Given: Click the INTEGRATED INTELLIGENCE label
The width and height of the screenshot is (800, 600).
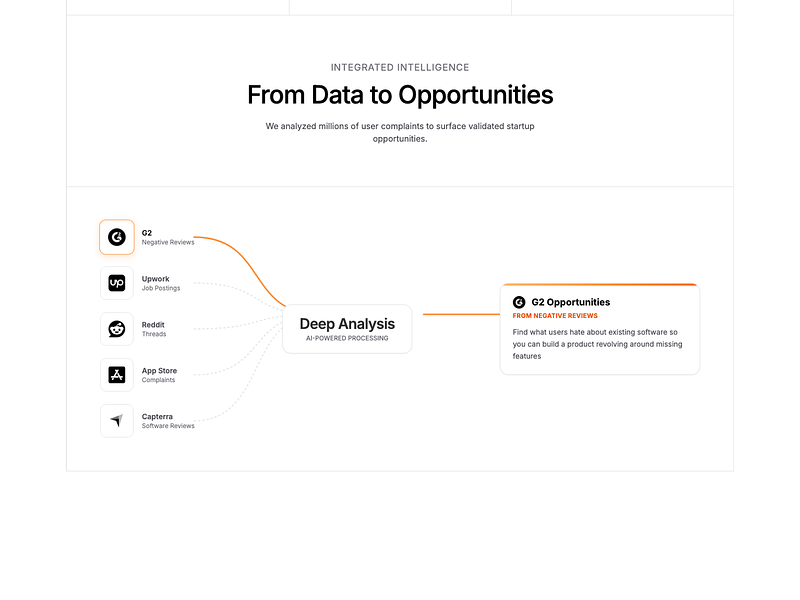Looking at the screenshot, I should (x=400, y=67).
